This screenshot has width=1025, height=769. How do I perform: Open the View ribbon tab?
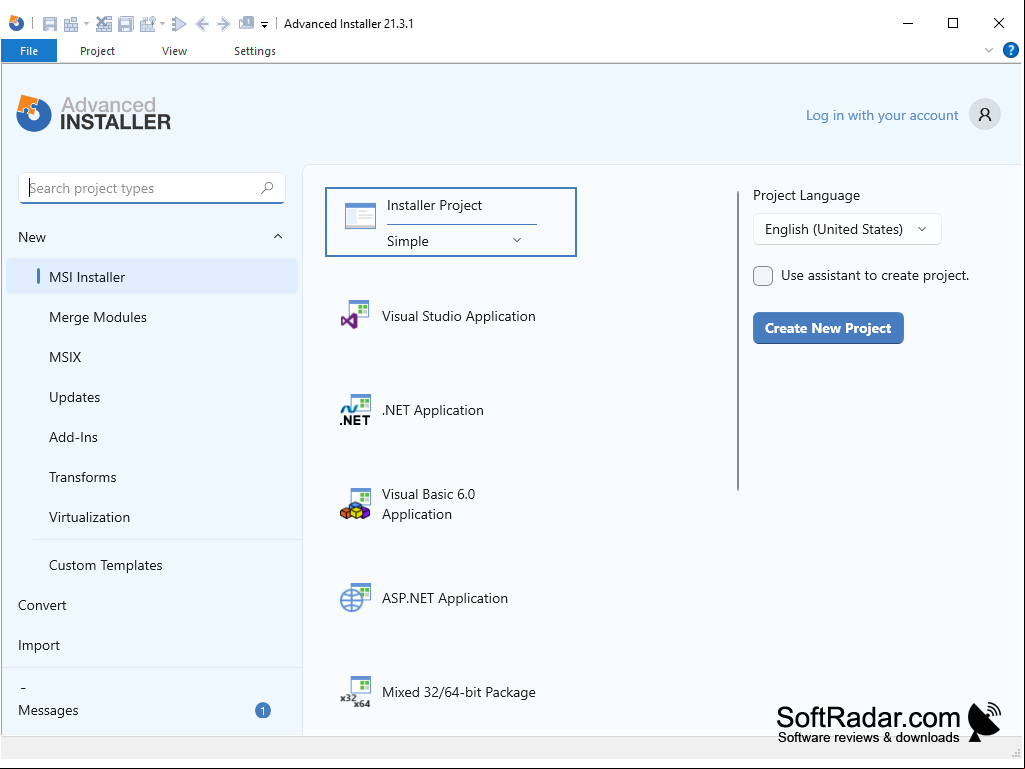click(175, 51)
